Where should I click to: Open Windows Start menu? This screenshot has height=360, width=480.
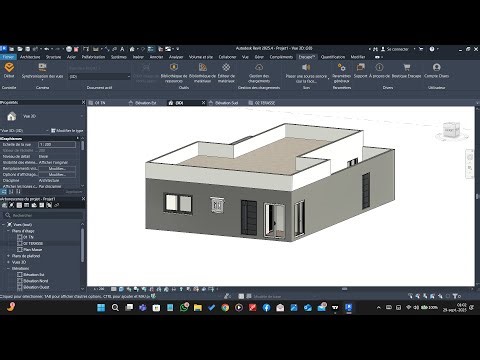101,307
